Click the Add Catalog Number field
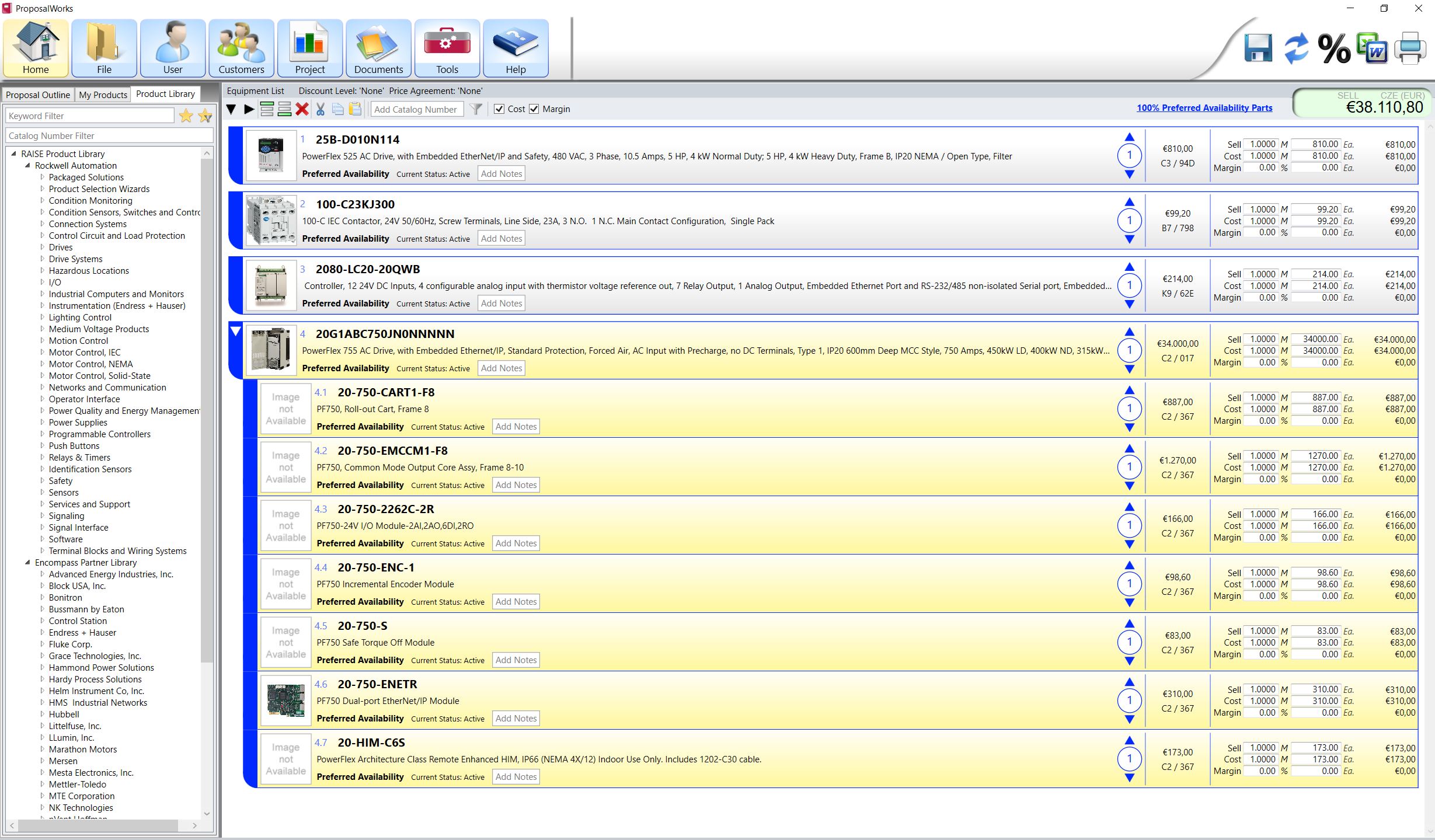1435x840 pixels. point(417,109)
